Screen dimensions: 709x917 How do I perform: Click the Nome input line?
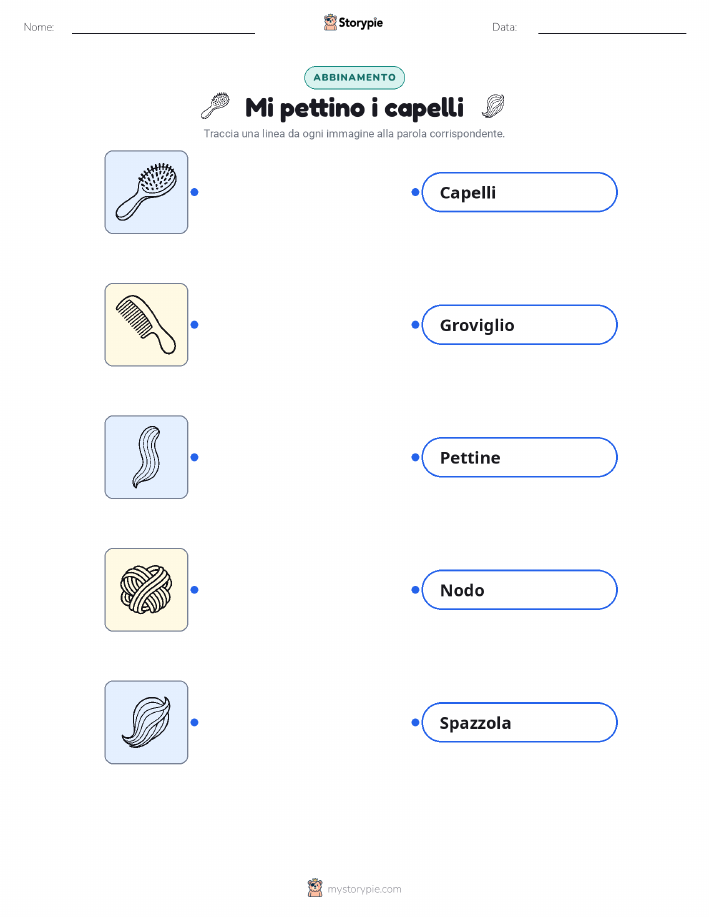pyautogui.click(x=163, y=28)
